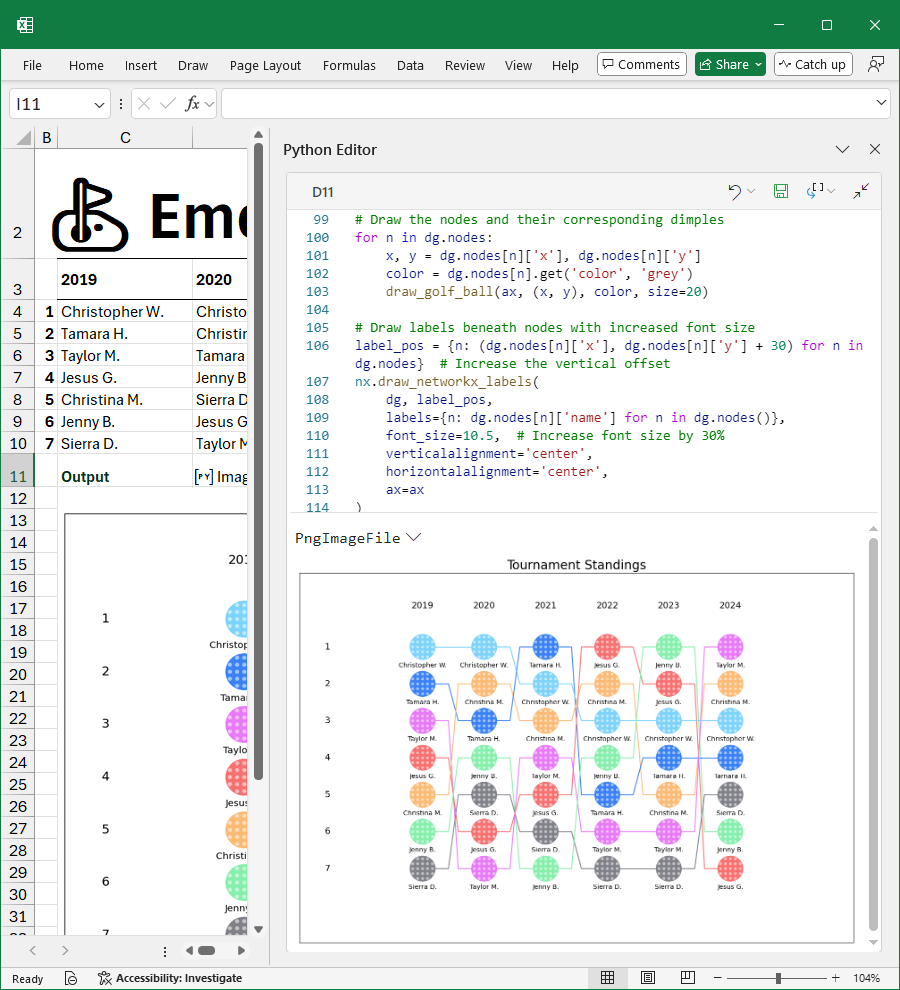Click Accessibility: Investigate in the status bar
This screenshot has width=900, height=990.
(x=169, y=978)
